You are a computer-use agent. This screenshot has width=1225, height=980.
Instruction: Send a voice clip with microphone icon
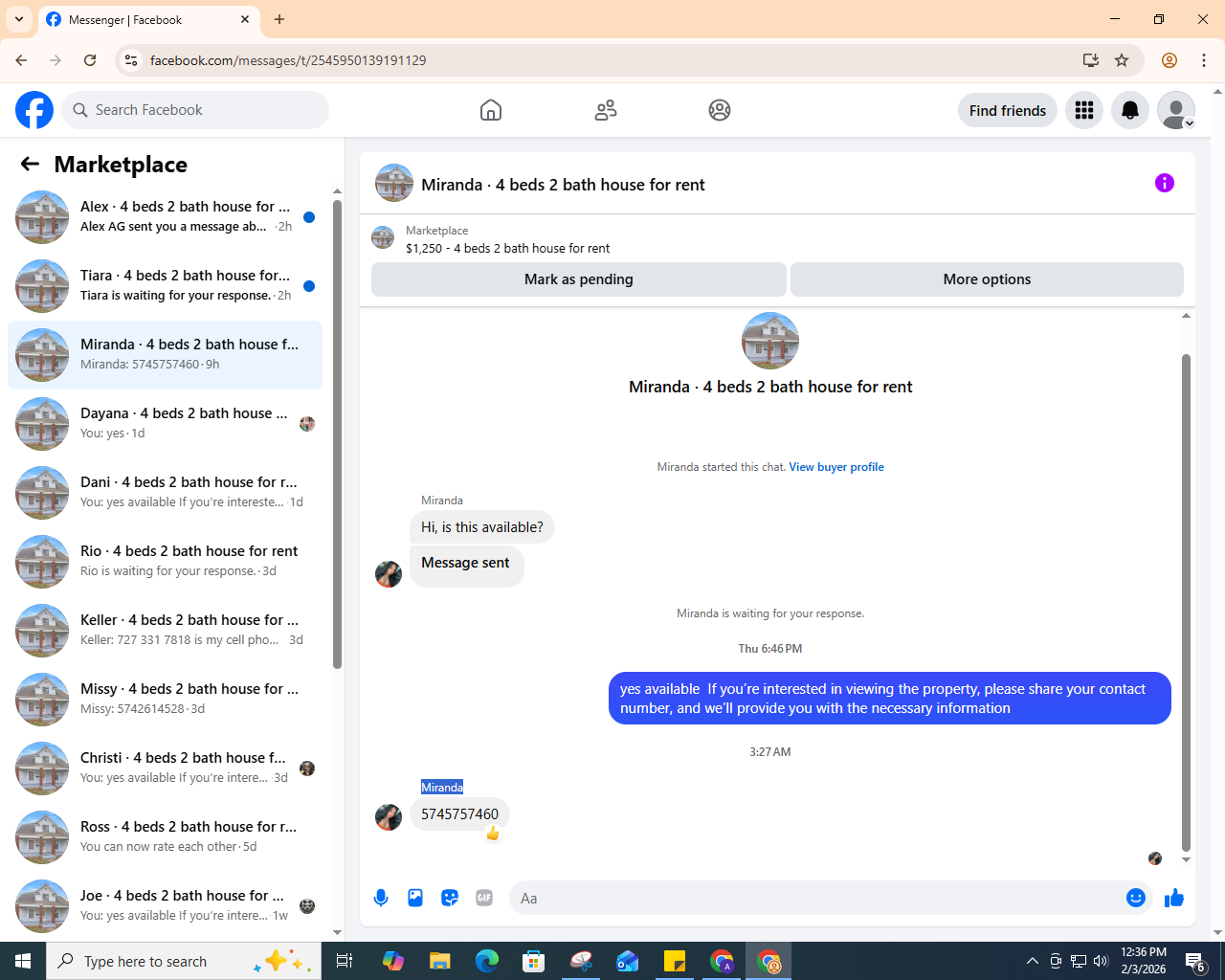click(381, 898)
